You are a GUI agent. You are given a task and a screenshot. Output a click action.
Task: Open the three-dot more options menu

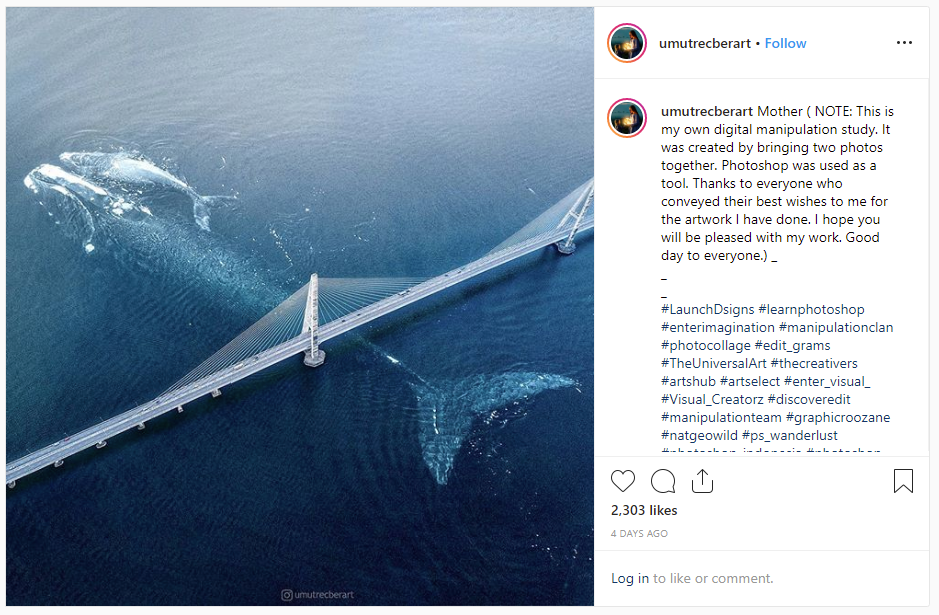(x=904, y=43)
